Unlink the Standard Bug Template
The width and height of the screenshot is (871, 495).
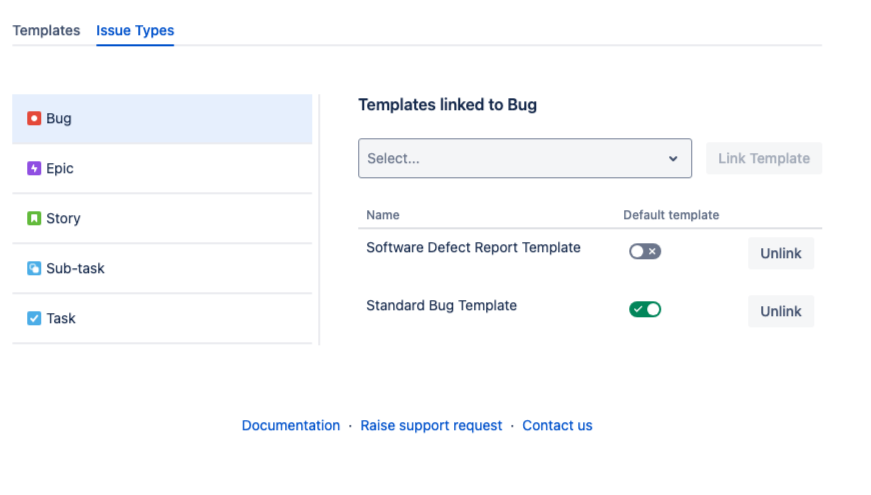(781, 311)
